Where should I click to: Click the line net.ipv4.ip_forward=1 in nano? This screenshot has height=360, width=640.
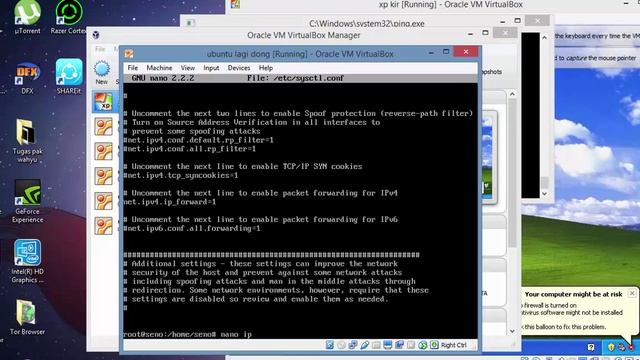tap(170, 202)
